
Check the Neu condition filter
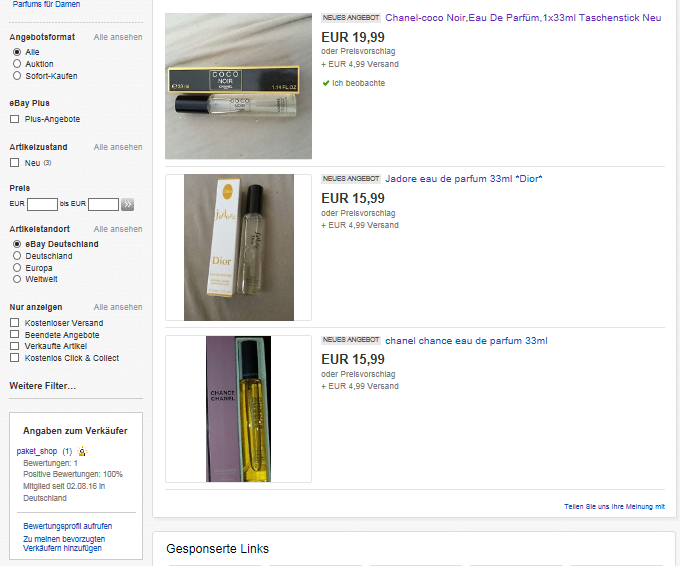pos(15,163)
